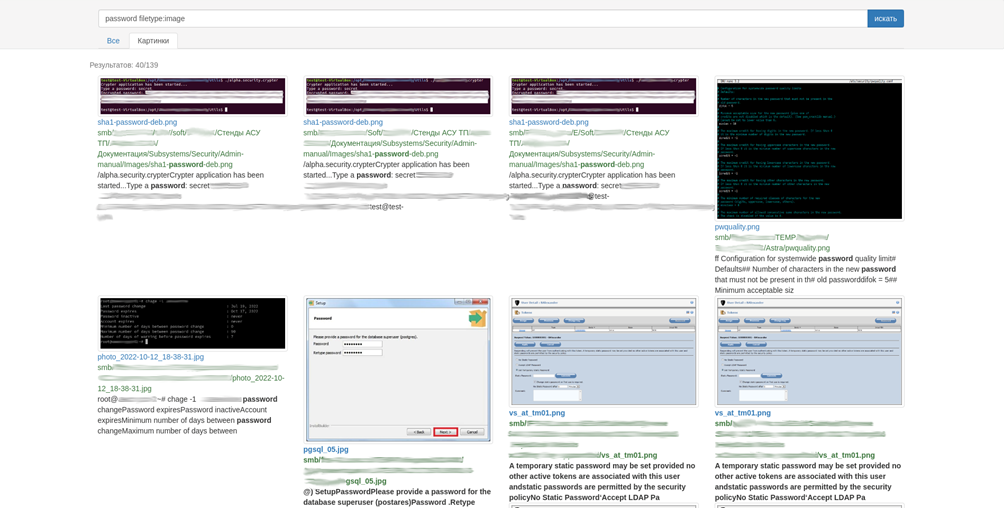Image resolution: width=1004 pixels, height=508 pixels.
Task: Switch to the "Все" results tab
Action: (113, 41)
